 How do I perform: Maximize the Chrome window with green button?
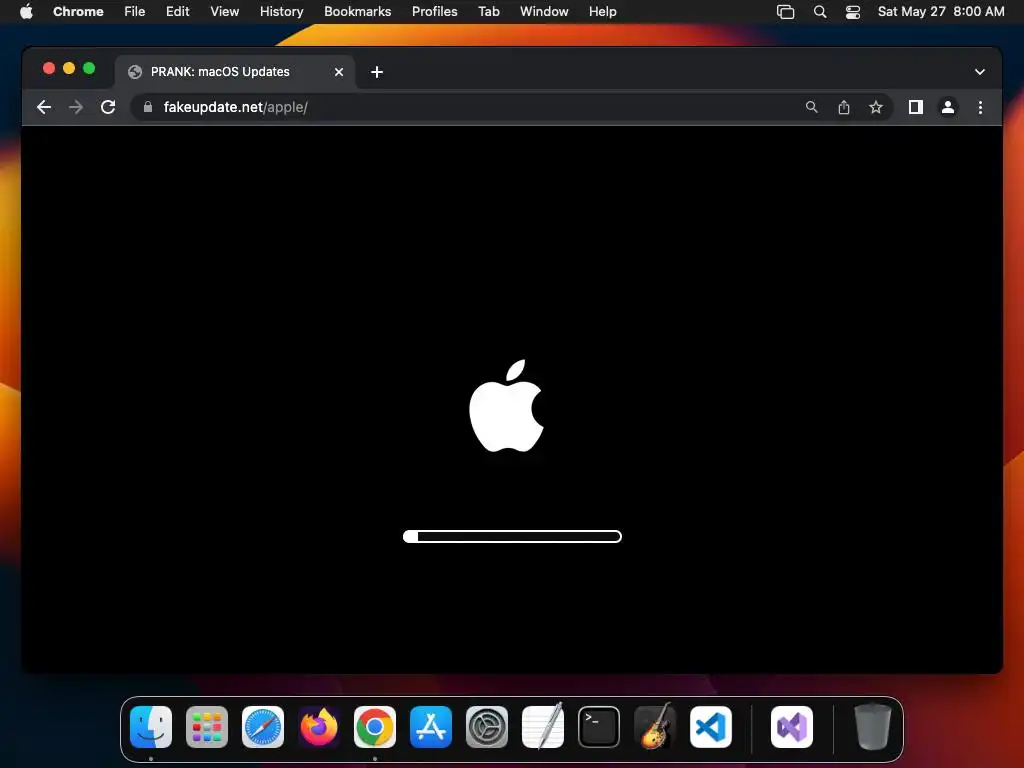[89, 68]
